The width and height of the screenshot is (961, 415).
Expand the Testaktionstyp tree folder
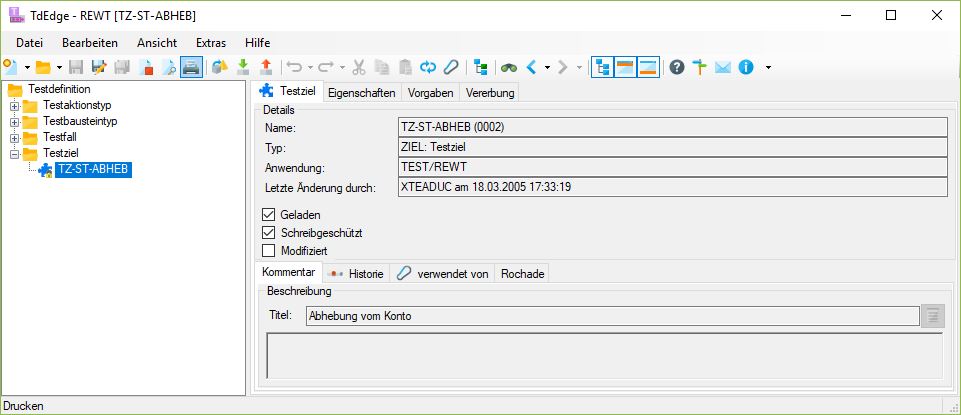(15, 106)
